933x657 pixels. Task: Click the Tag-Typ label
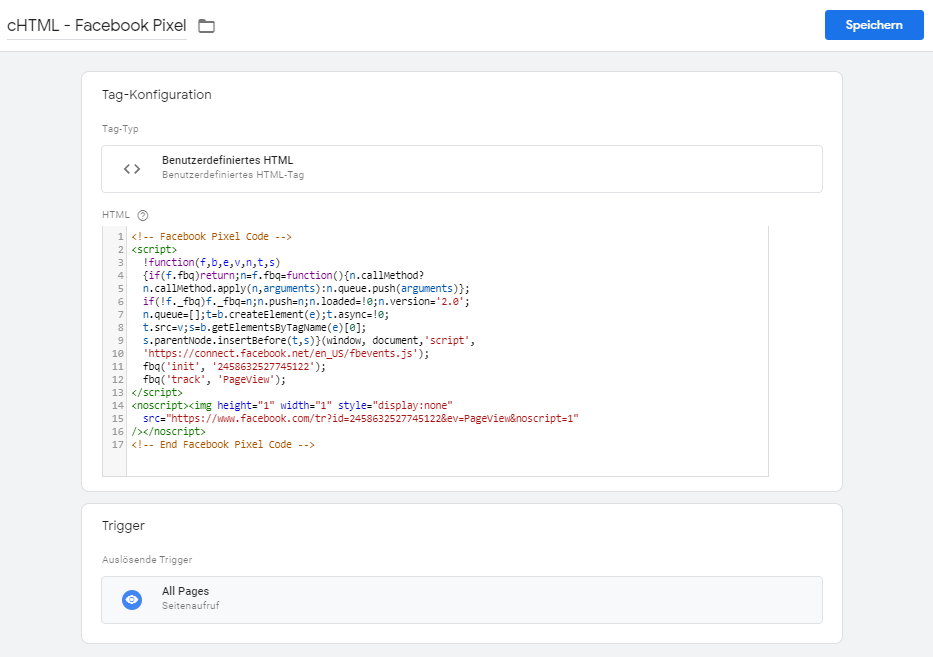click(120, 129)
